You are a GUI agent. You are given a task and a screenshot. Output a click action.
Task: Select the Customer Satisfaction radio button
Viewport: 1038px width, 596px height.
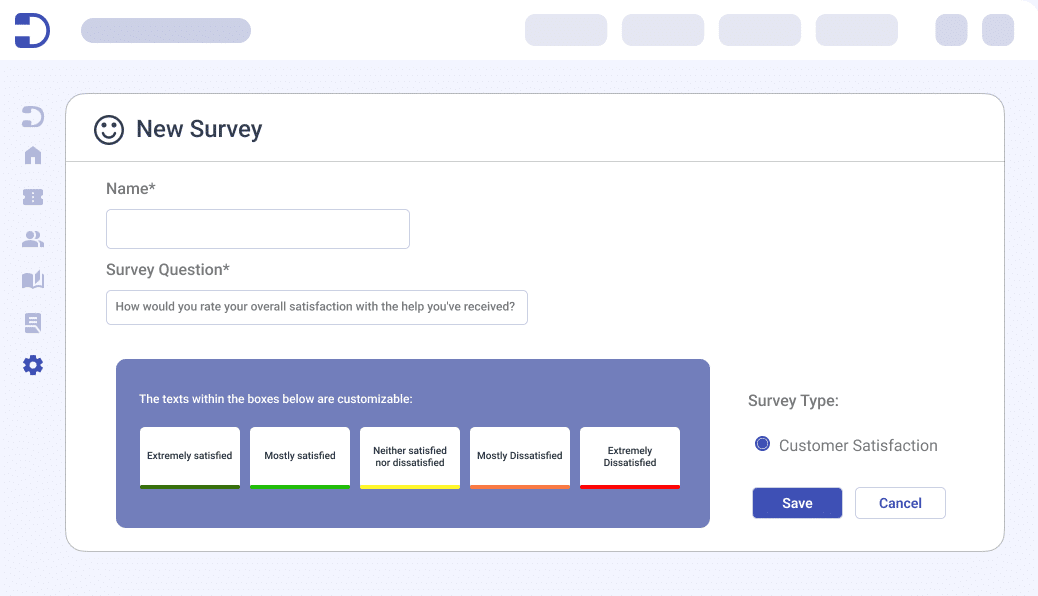[763, 445]
